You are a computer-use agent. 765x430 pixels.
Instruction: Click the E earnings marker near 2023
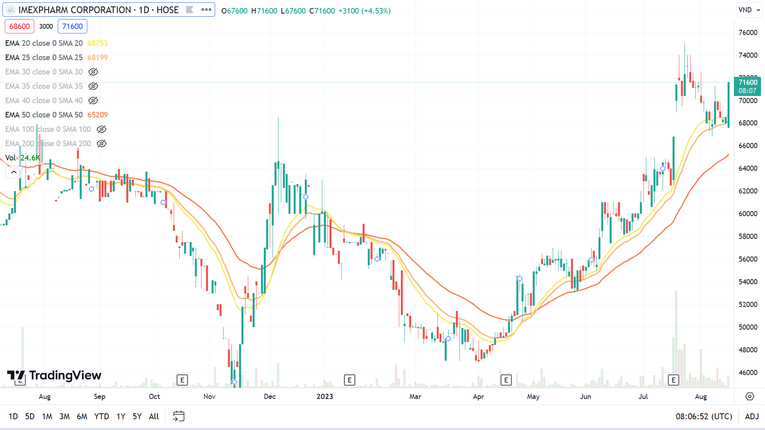point(349,380)
